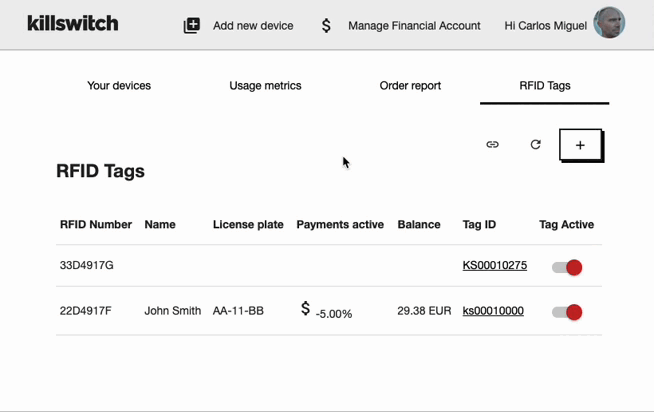The height and width of the screenshot is (412, 654).
Task: Select the RFID Tags tab
Action: pyautogui.click(x=545, y=86)
